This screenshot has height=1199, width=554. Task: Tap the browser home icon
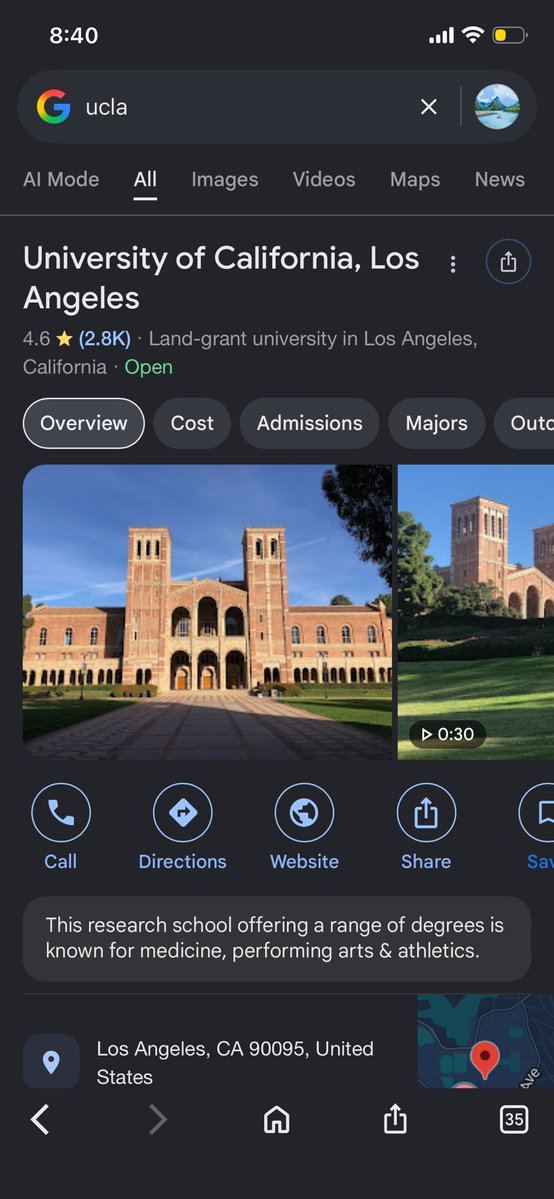276,1120
